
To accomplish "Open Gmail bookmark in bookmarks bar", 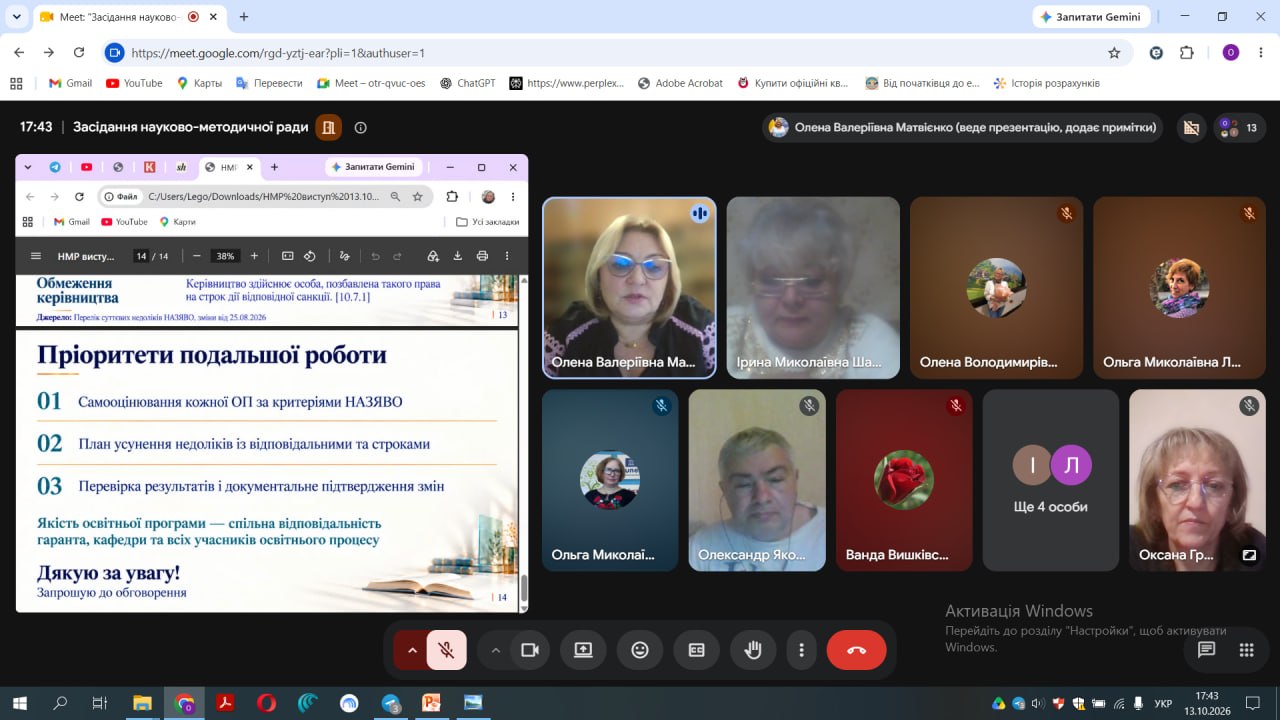I will [x=70, y=83].
